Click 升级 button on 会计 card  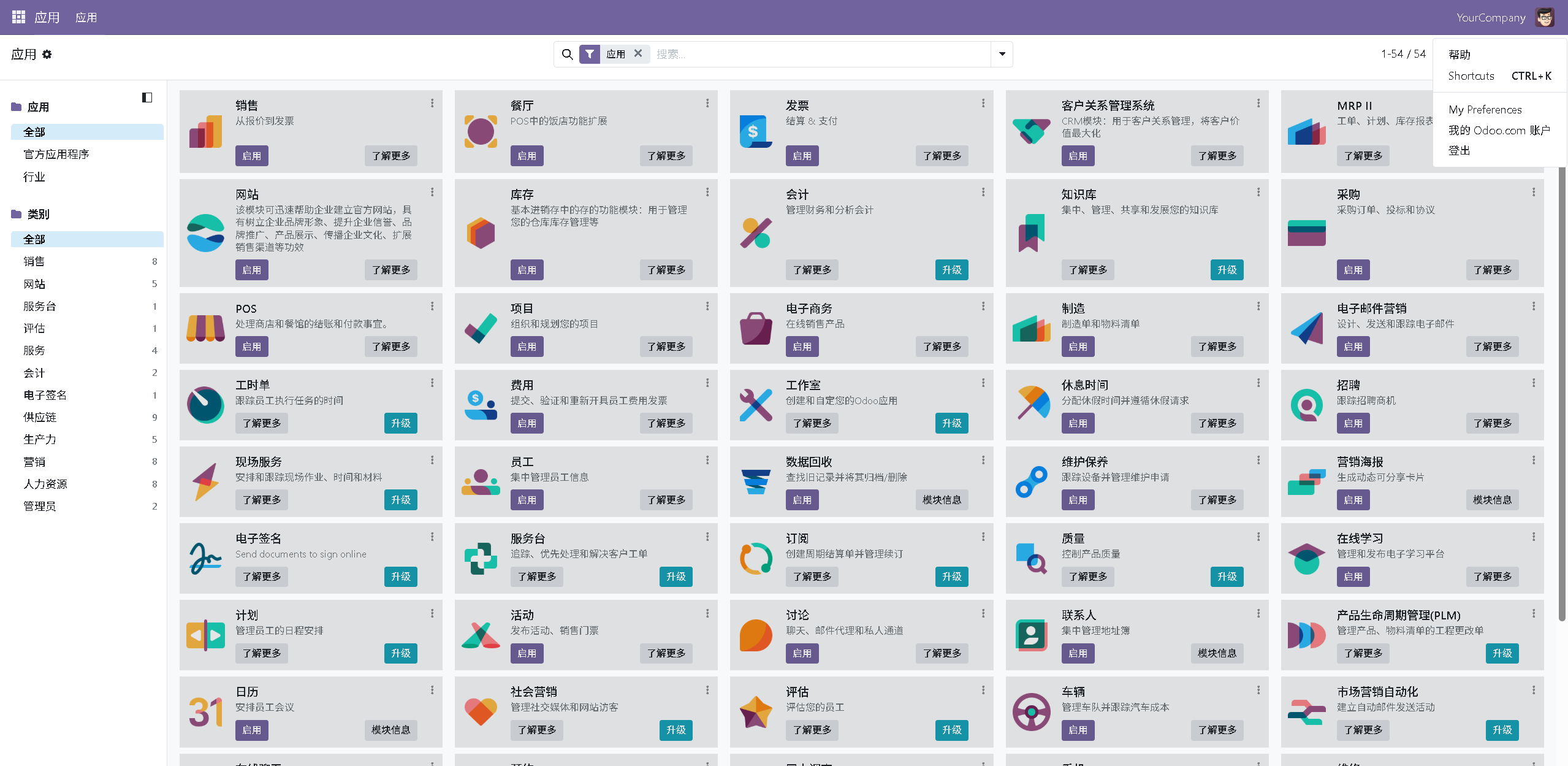951,270
